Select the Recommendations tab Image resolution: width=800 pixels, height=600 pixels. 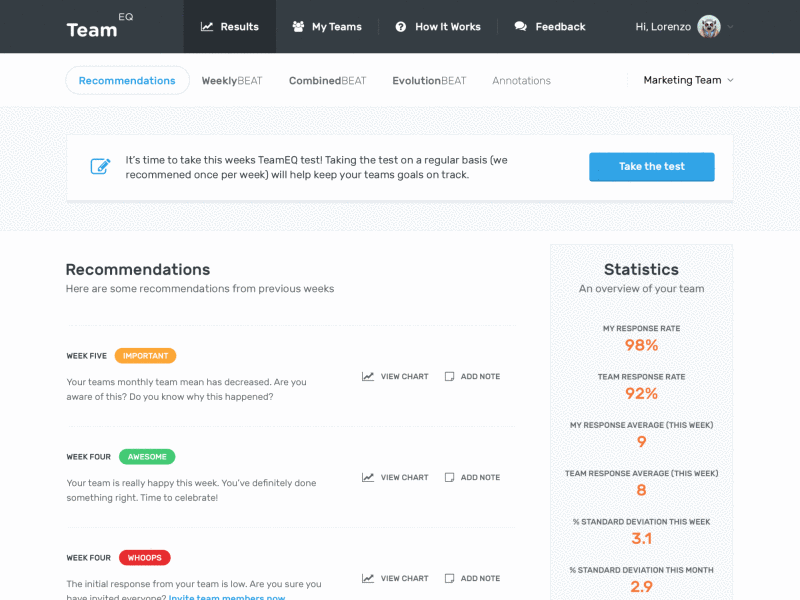(x=127, y=79)
